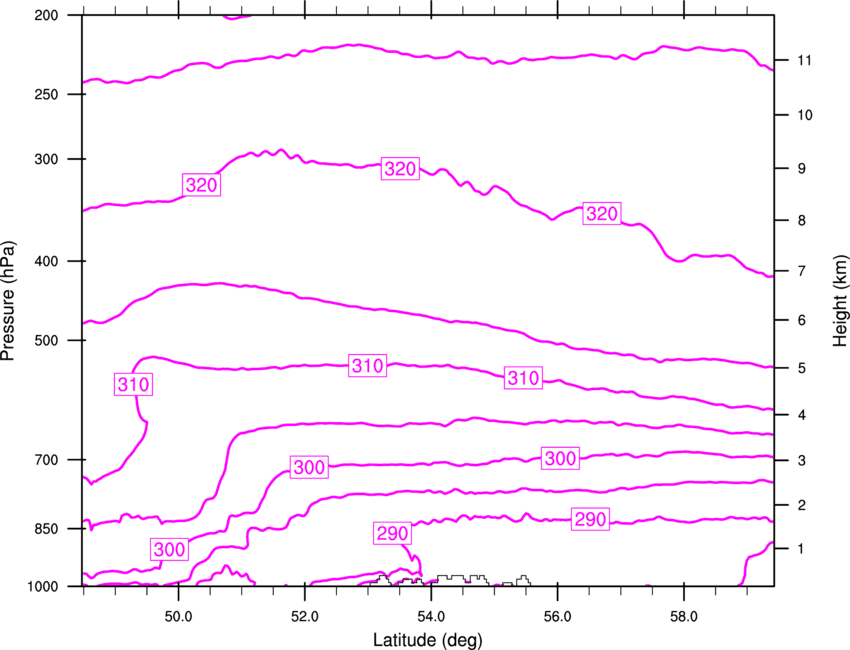Click the 'Latitude (deg)' axis title
Image resolution: width=850 pixels, height=650 pixels.
point(427,640)
